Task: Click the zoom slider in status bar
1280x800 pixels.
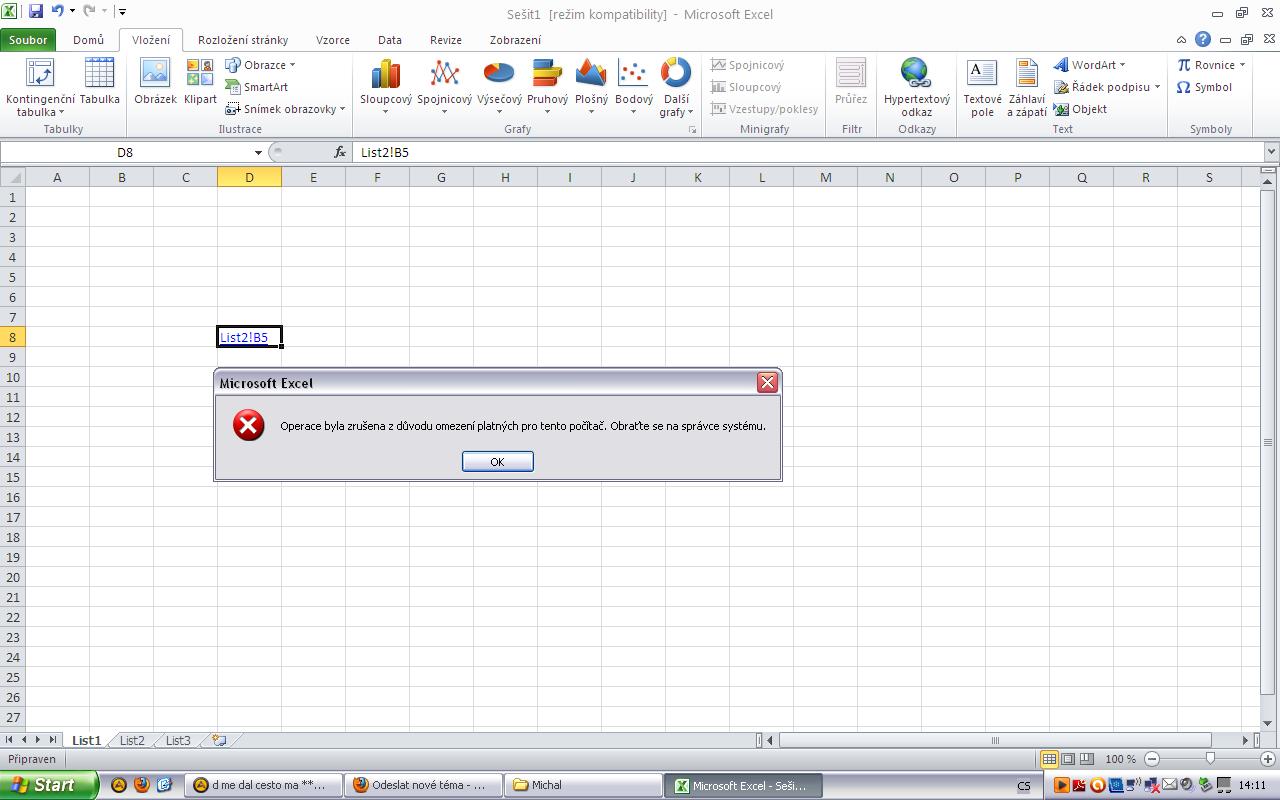Action: coord(1210,759)
